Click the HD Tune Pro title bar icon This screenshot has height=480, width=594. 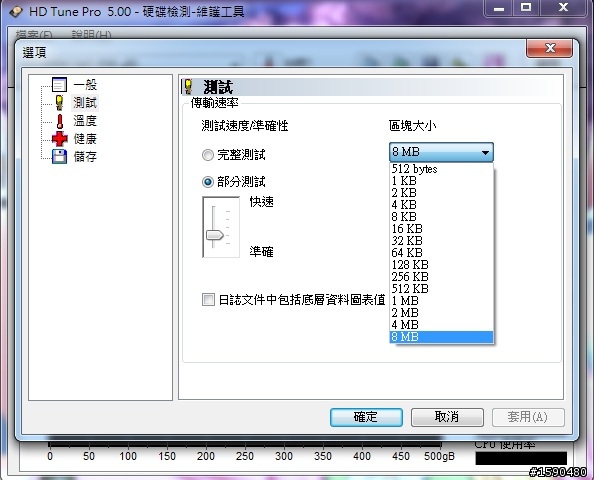click(x=16, y=12)
